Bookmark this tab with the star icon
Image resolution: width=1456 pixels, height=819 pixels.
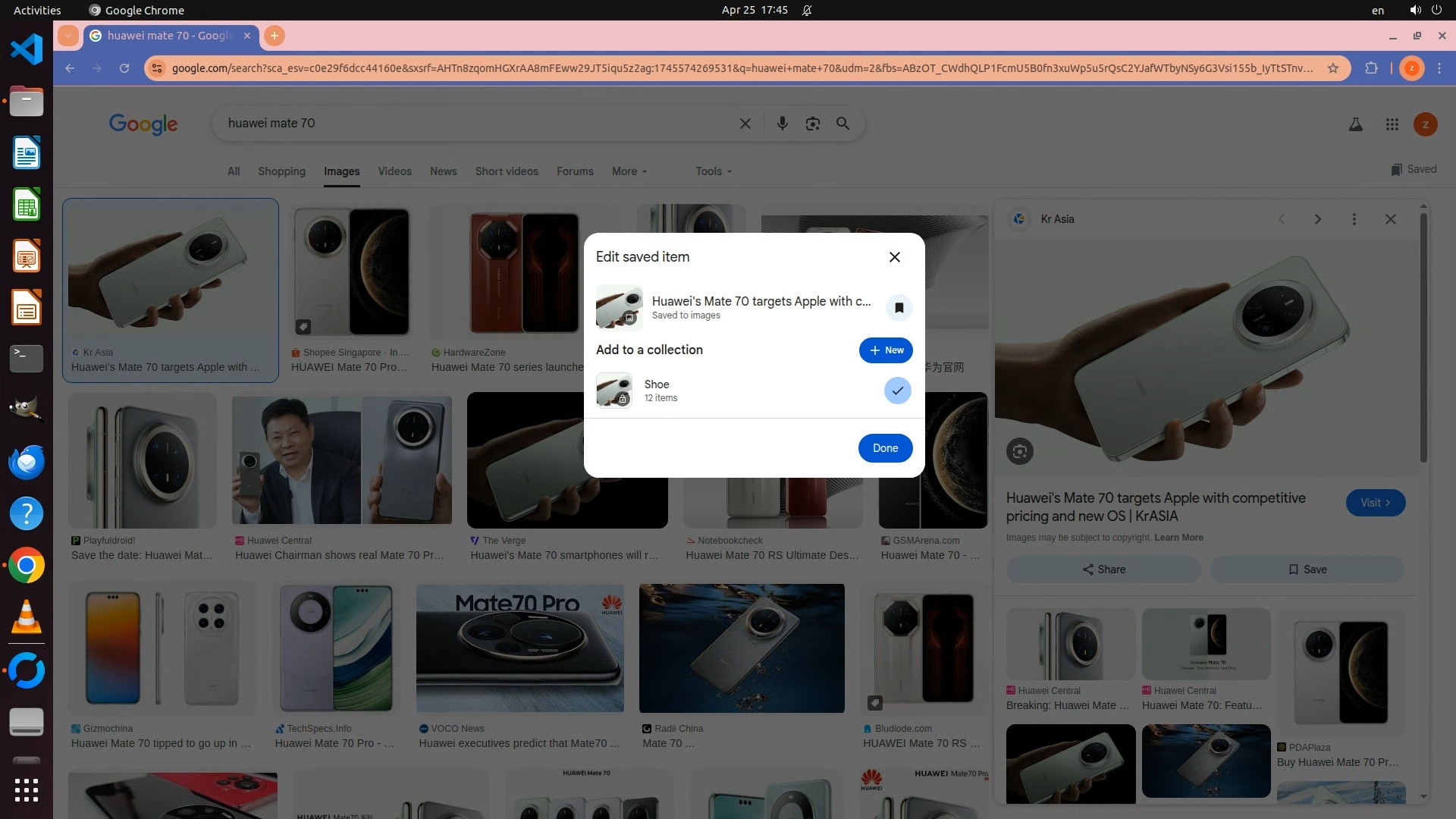tap(1332, 68)
